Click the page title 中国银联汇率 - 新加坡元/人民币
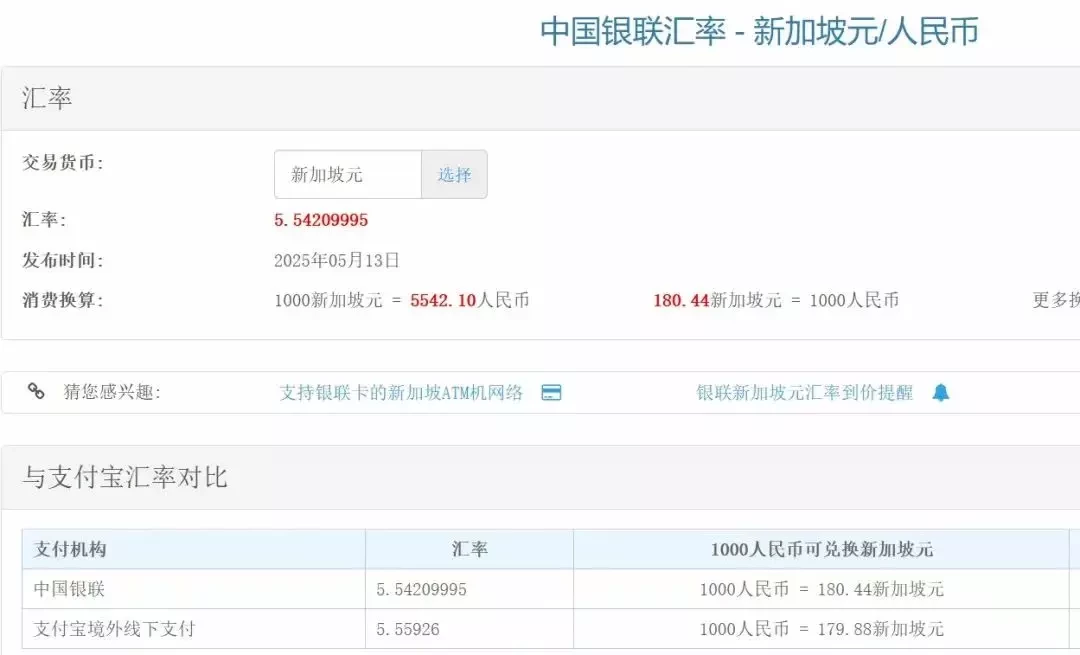 (x=759, y=31)
